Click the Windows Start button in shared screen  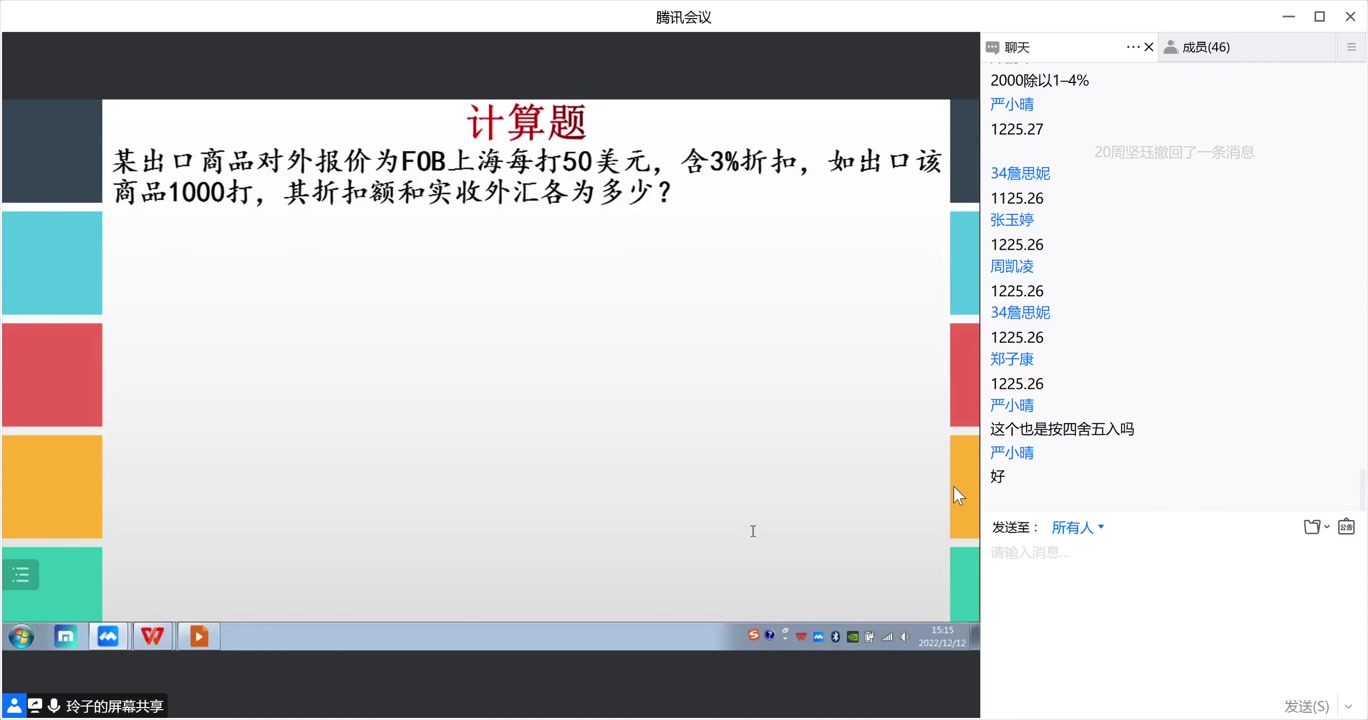click(21, 636)
